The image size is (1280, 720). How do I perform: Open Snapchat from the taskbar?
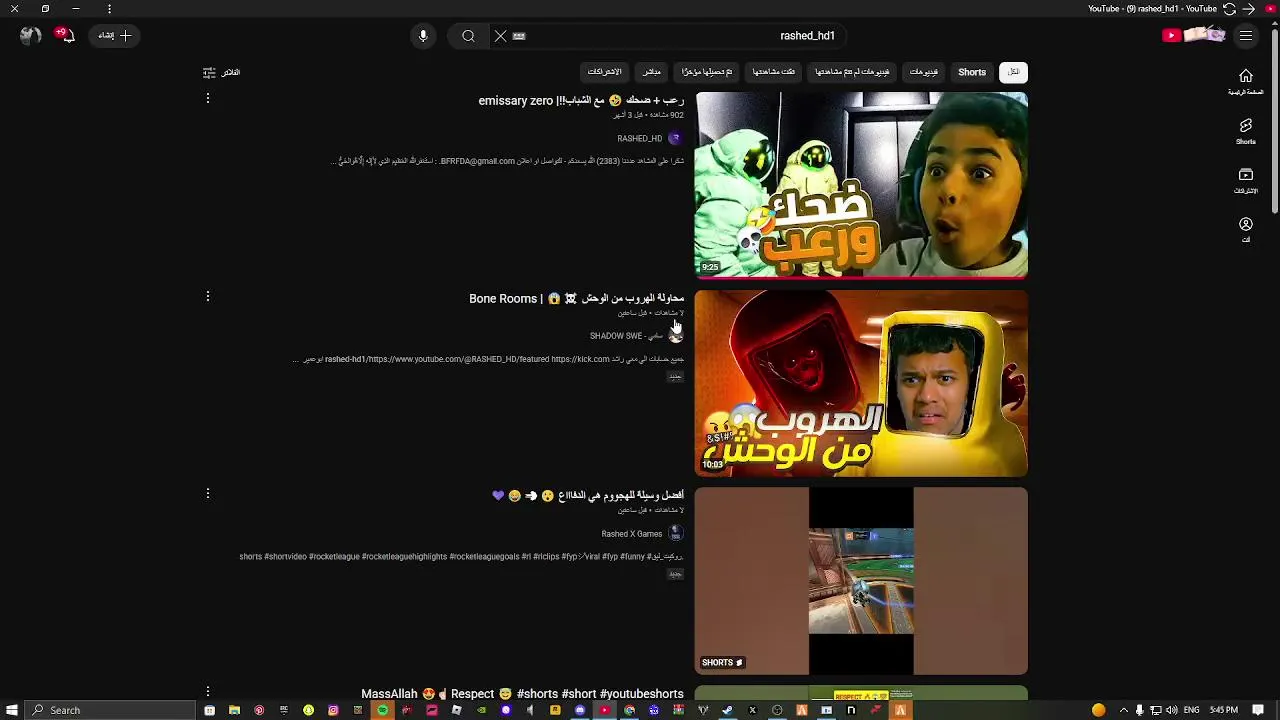point(308,710)
